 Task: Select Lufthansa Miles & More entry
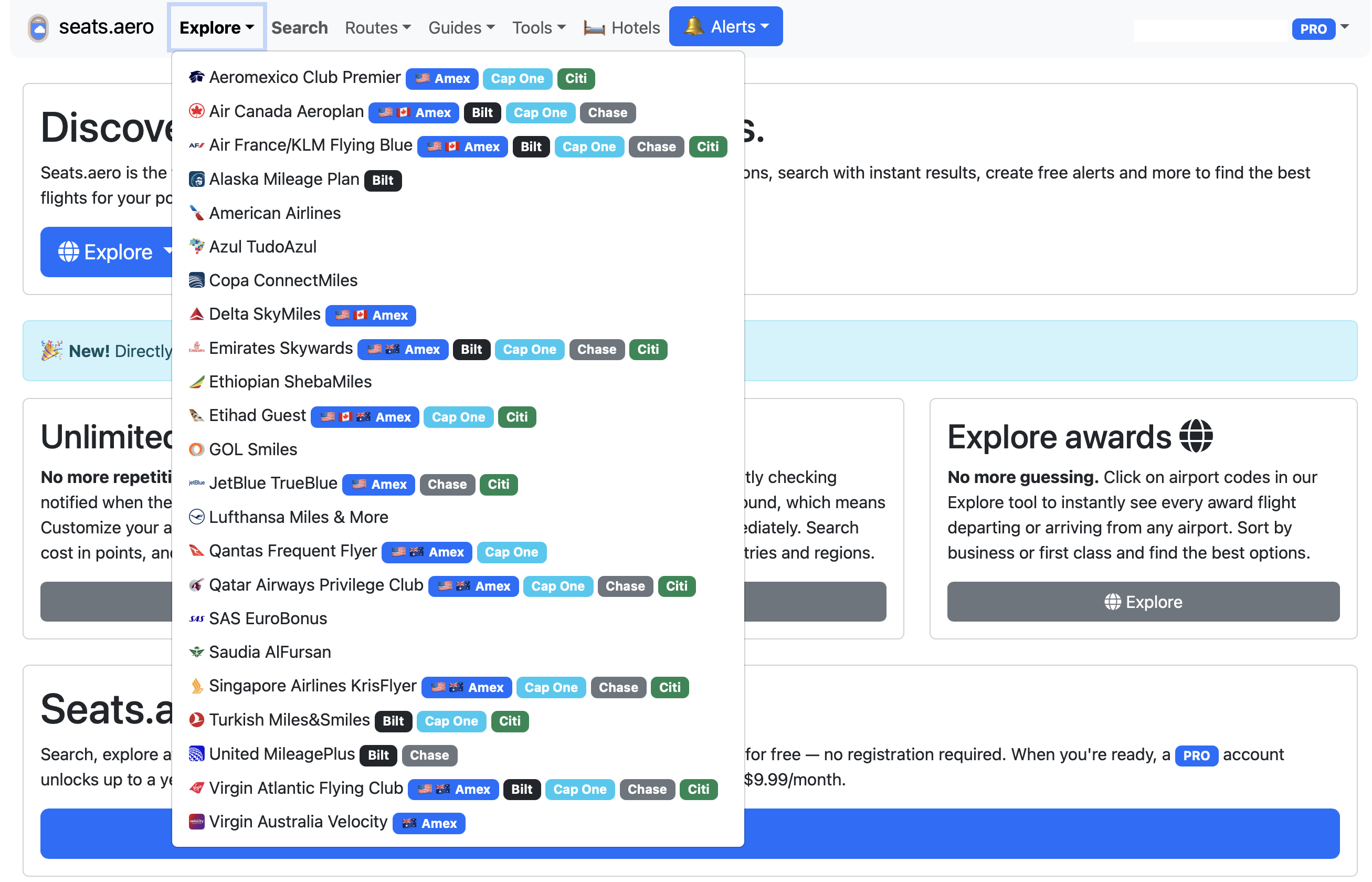coord(298,517)
